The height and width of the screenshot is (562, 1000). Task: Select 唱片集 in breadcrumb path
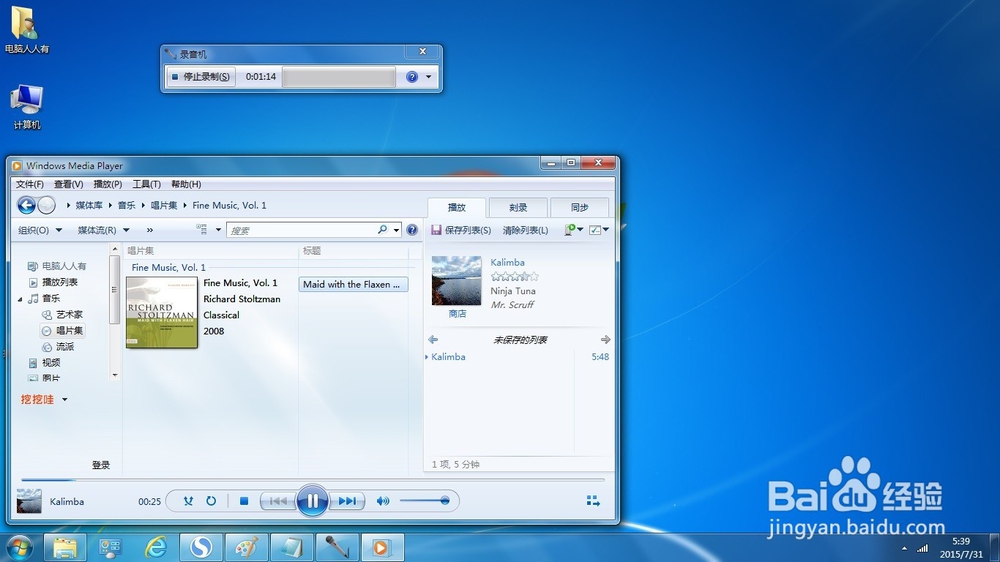click(164, 205)
